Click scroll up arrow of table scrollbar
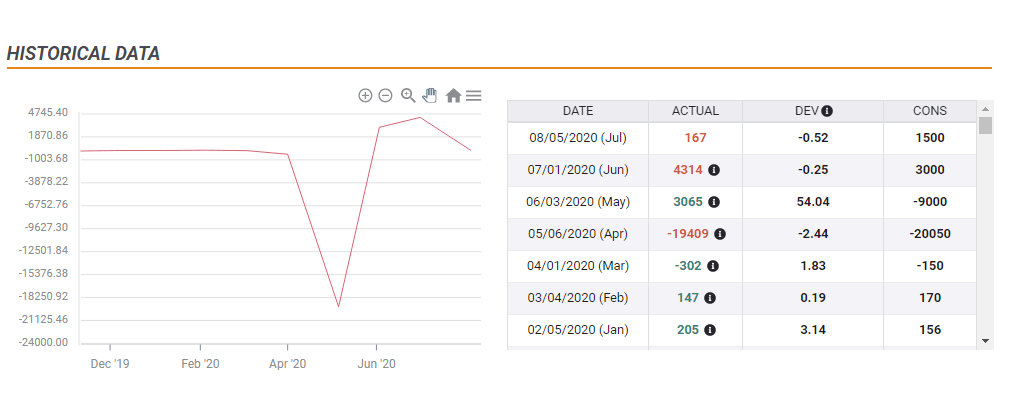 pos(986,108)
